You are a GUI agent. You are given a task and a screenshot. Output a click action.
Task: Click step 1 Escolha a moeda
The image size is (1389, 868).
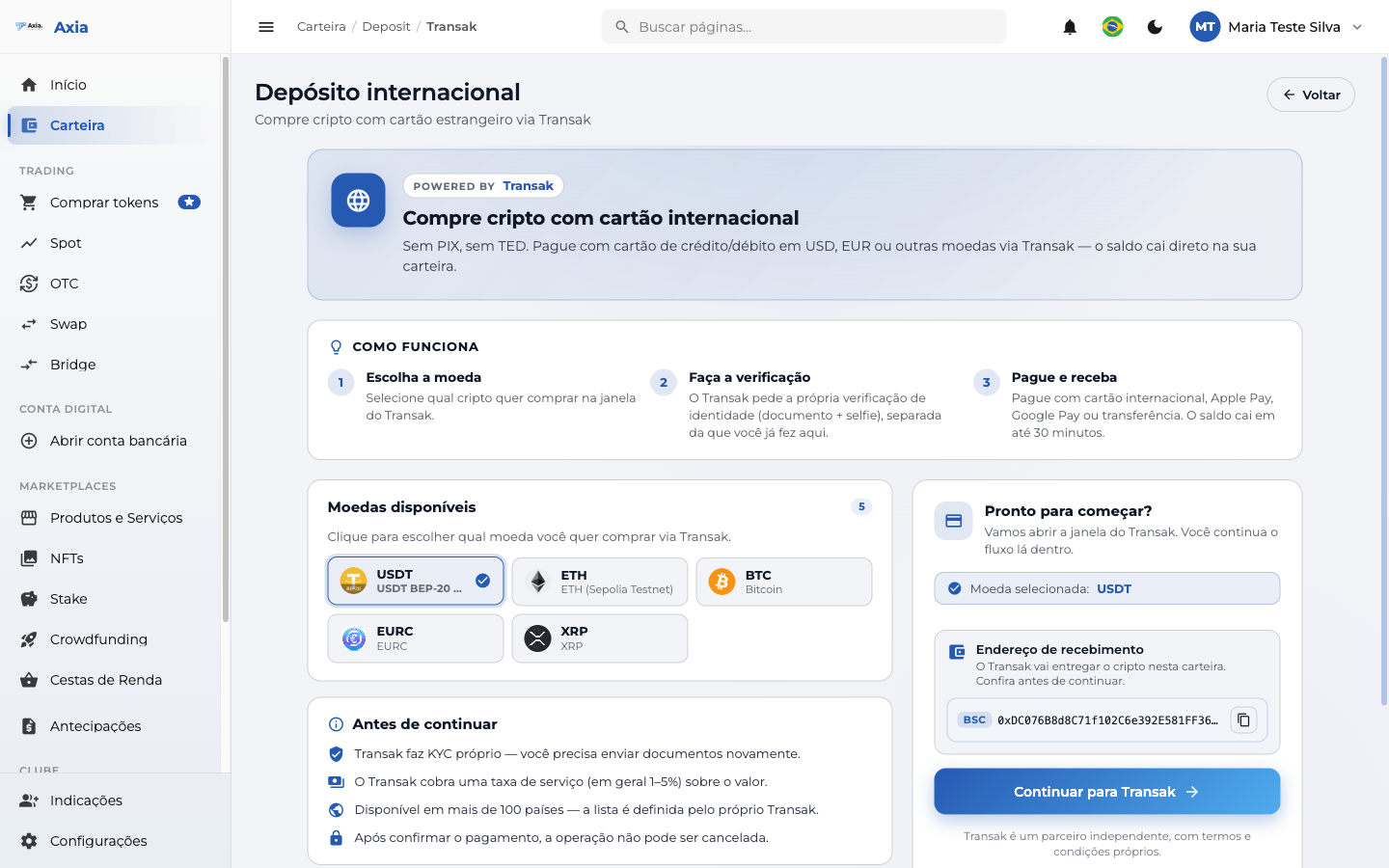tap(483, 396)
